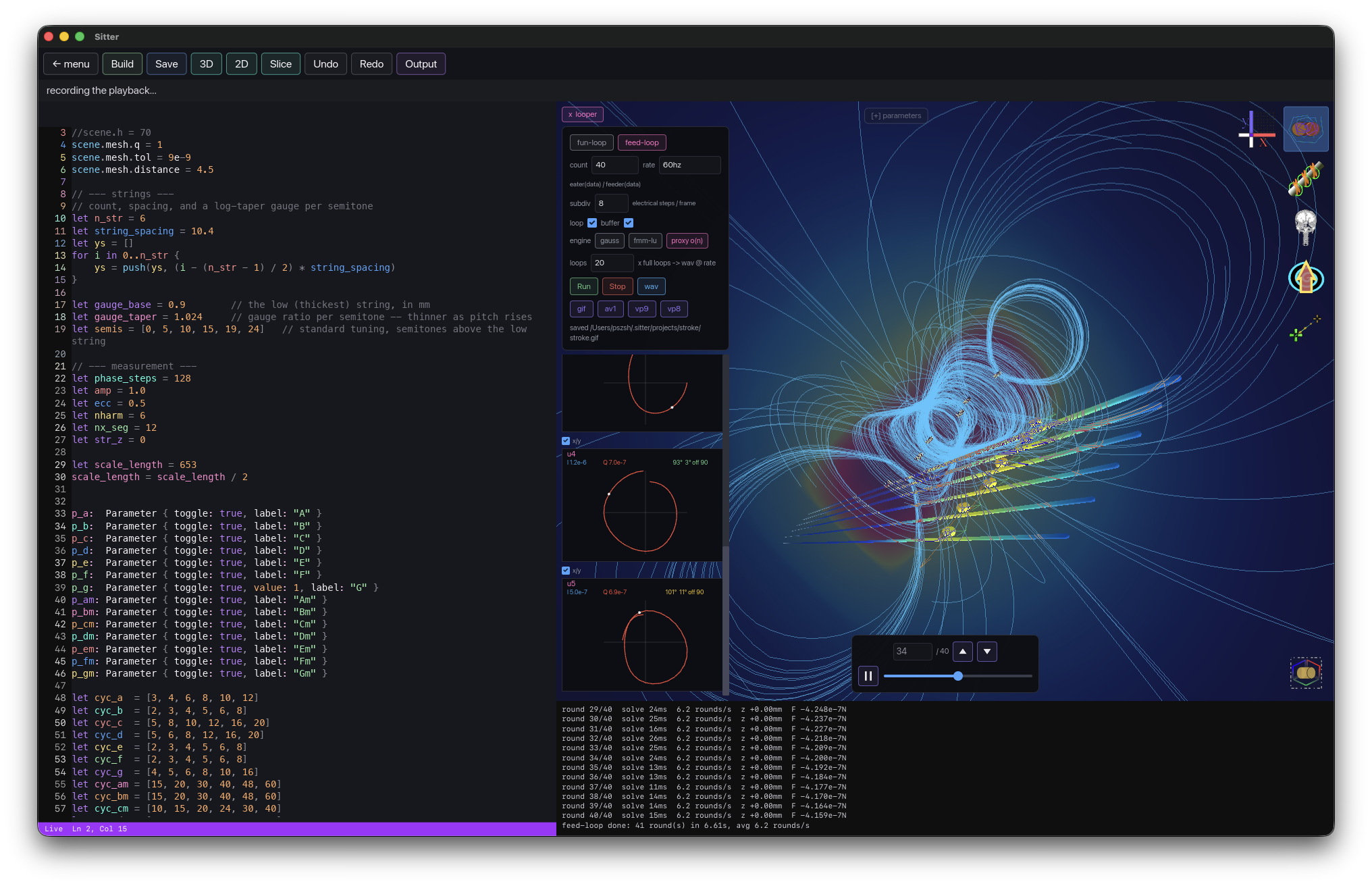The width and height of the screenshot is (1372, 886).
Task: Click the 'Ln 2, Col 15' status text
Action: [99, 829]
